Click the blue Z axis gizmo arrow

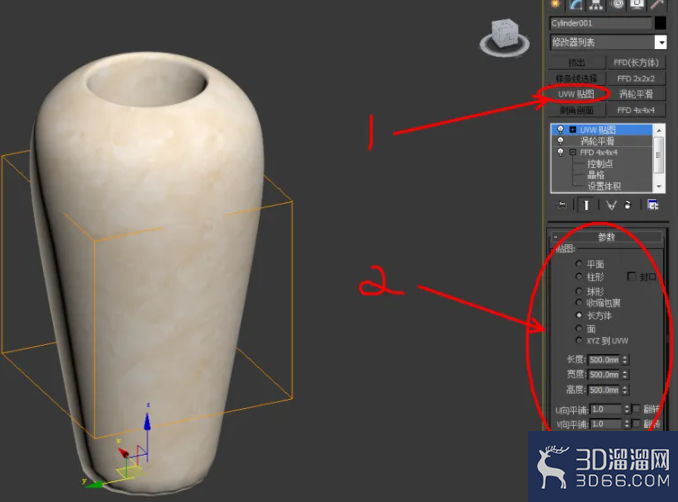click(147, 421)
